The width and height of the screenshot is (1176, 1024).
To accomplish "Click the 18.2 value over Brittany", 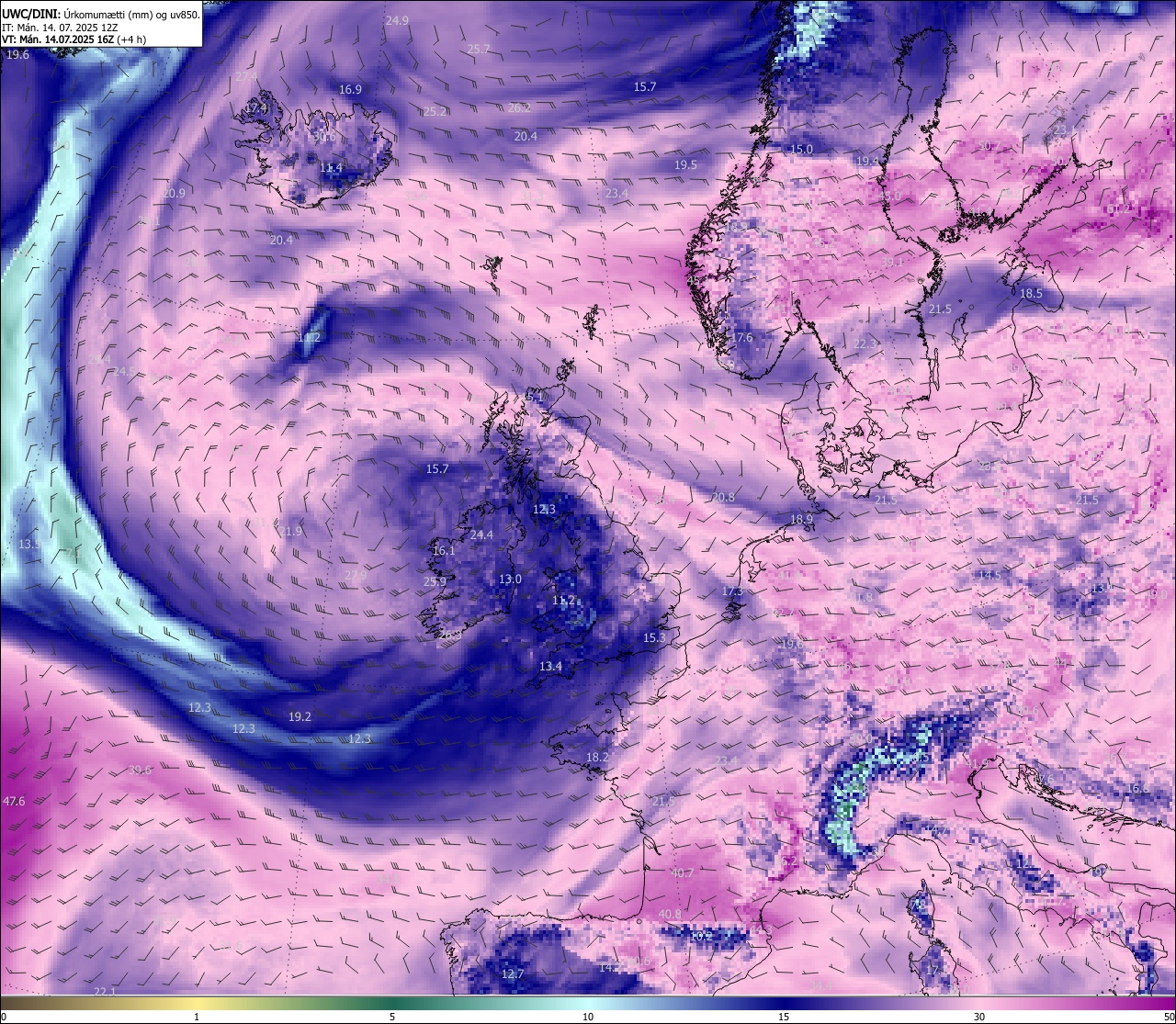I will [x=597, y=758].
